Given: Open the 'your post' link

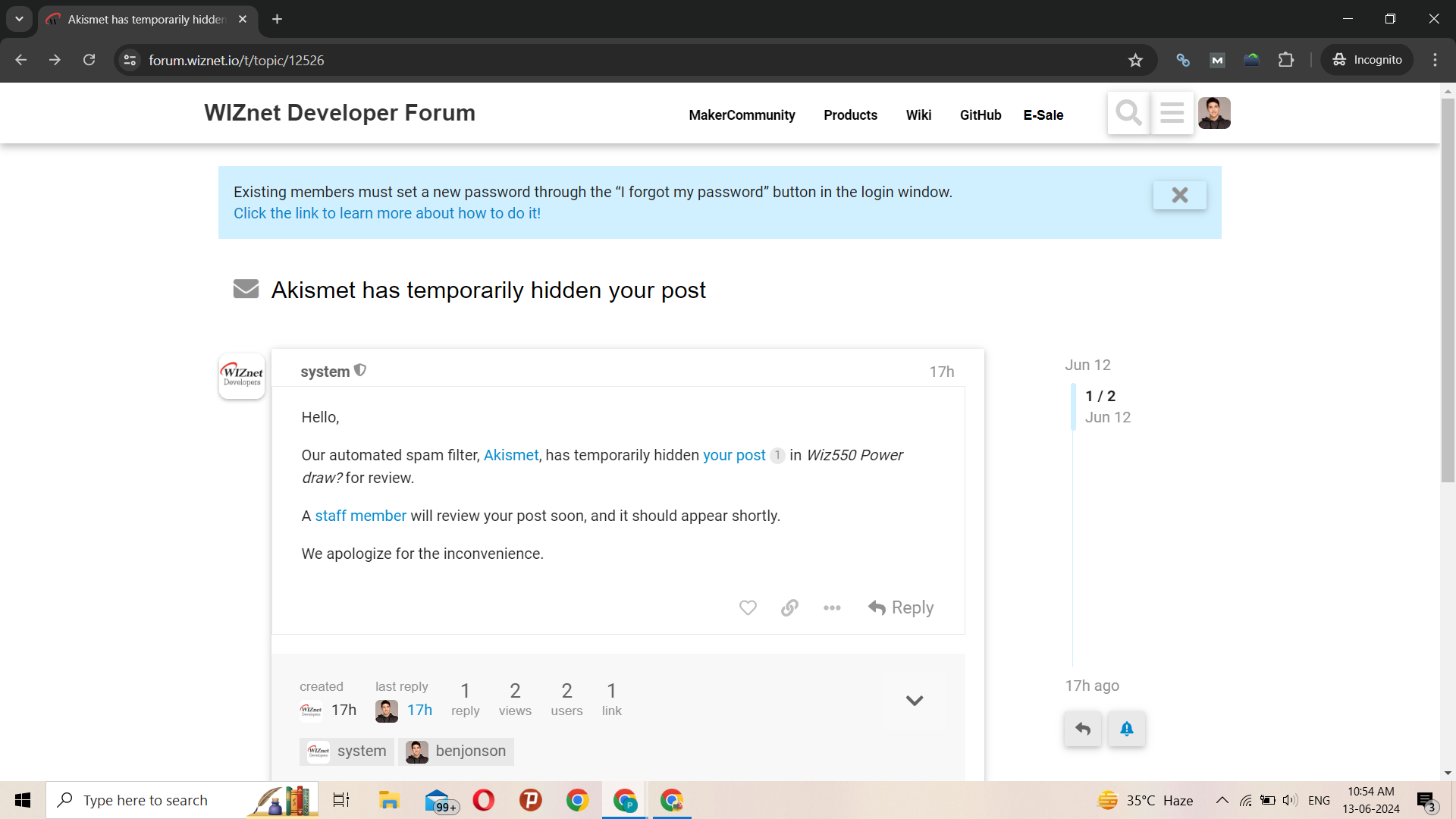Looking at the screenshot, I should click(734, 455).
